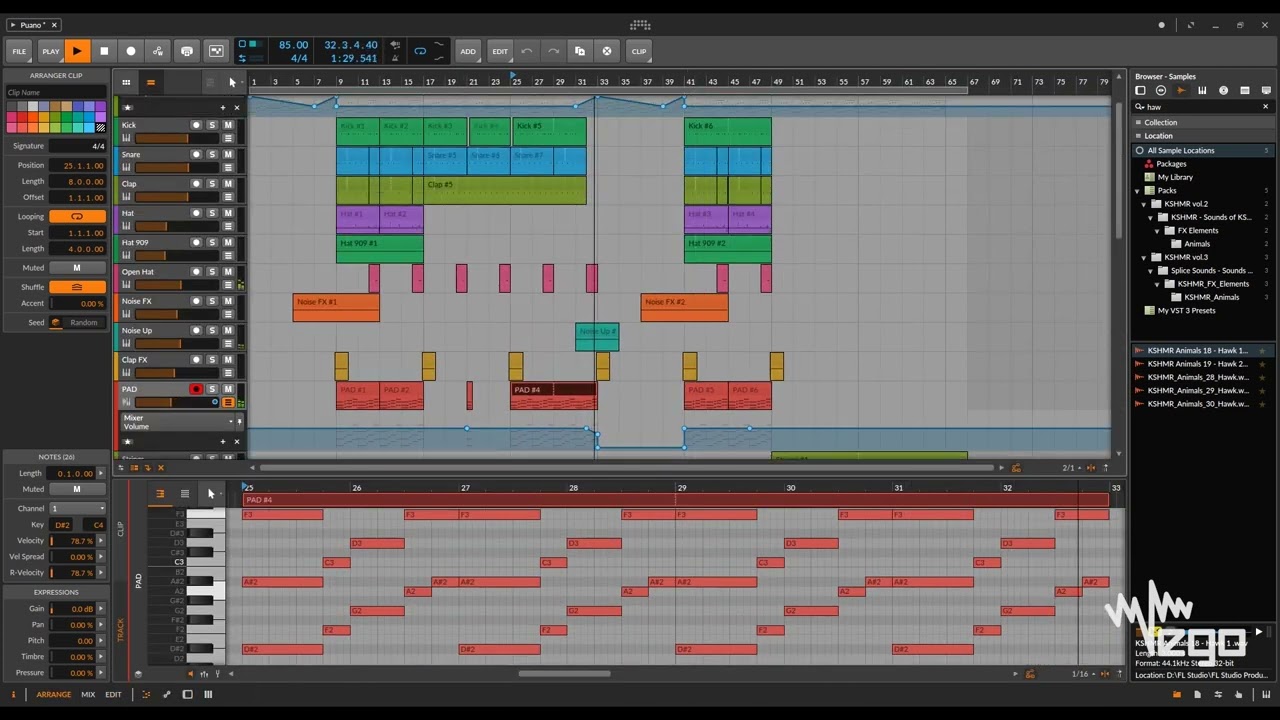
Task: Select All Sample Locations in browser
Action: pyautogui.click(x=1203, y=150)
